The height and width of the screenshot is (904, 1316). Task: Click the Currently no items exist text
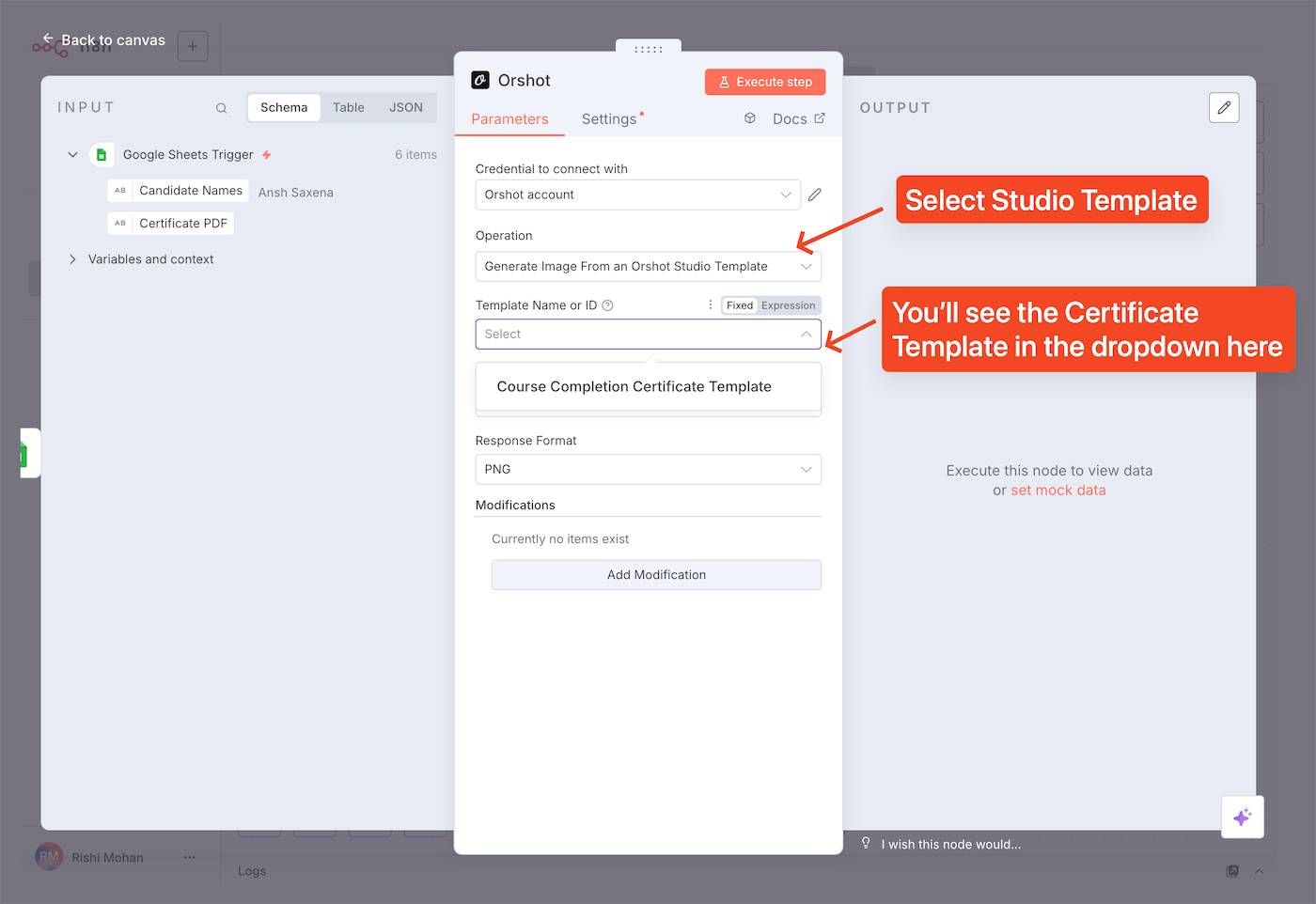click(560, 539)
